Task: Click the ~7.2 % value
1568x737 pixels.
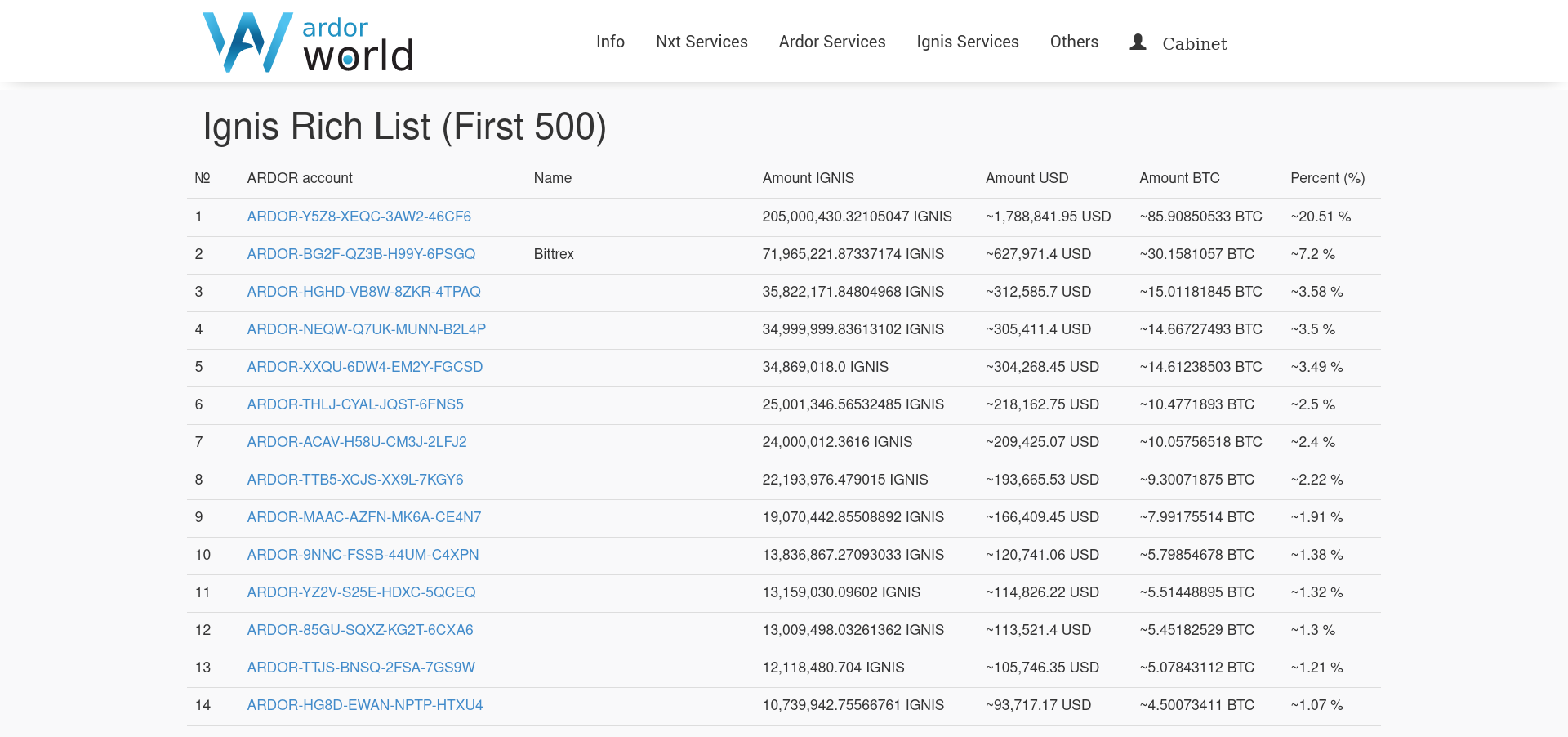Action: point(1312,254)
